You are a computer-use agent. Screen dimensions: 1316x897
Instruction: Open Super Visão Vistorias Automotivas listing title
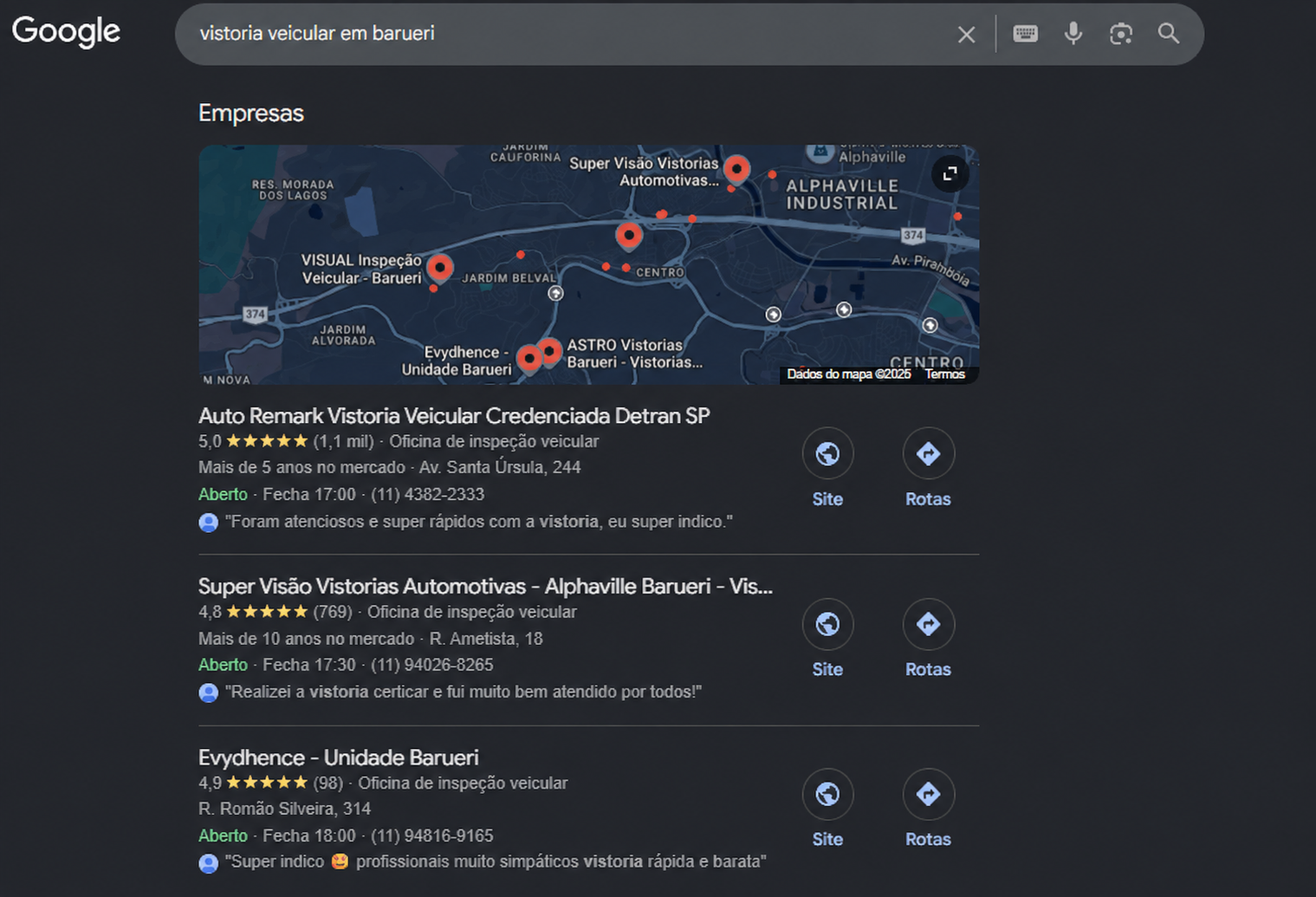(485, 587)
